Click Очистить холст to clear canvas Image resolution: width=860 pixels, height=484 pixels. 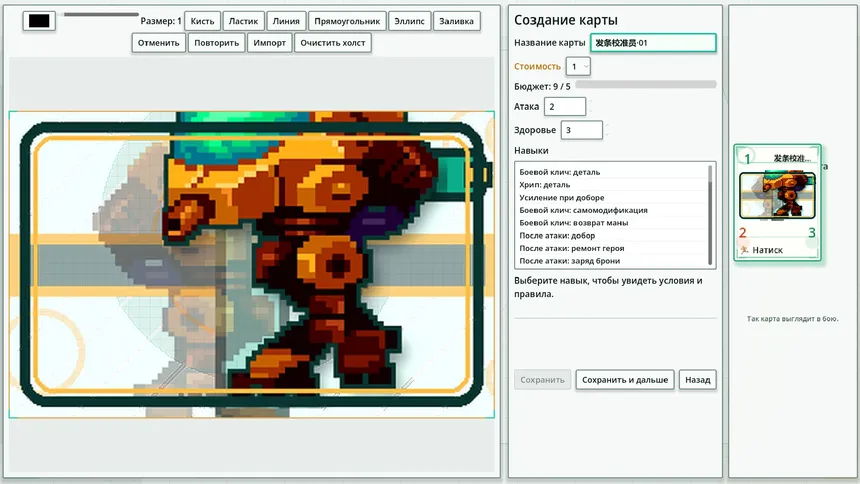(332, 43)
